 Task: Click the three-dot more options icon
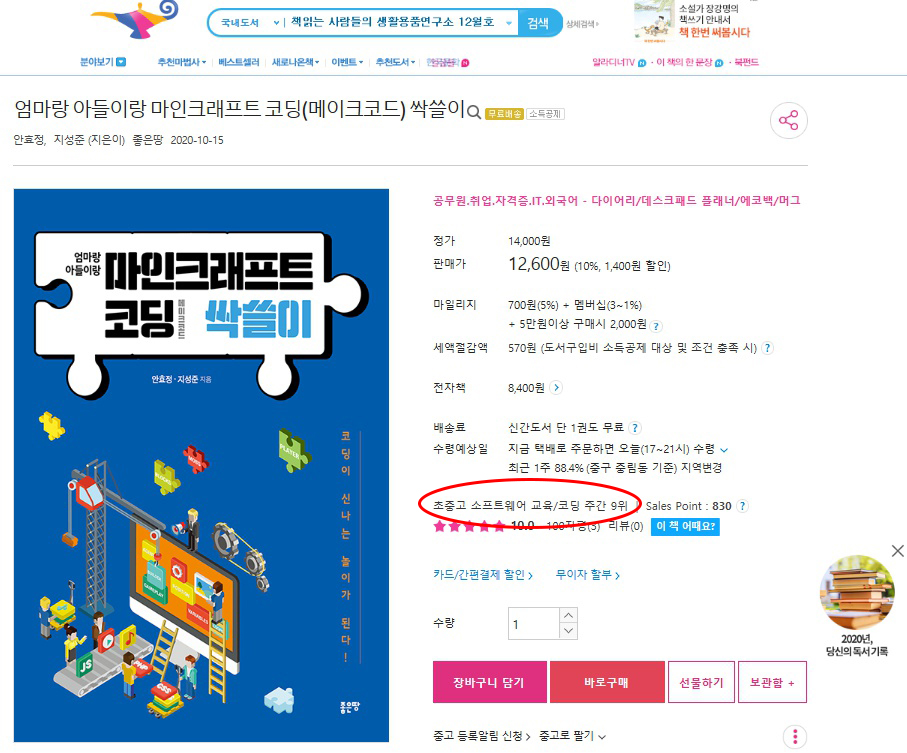tap(795, 736)
